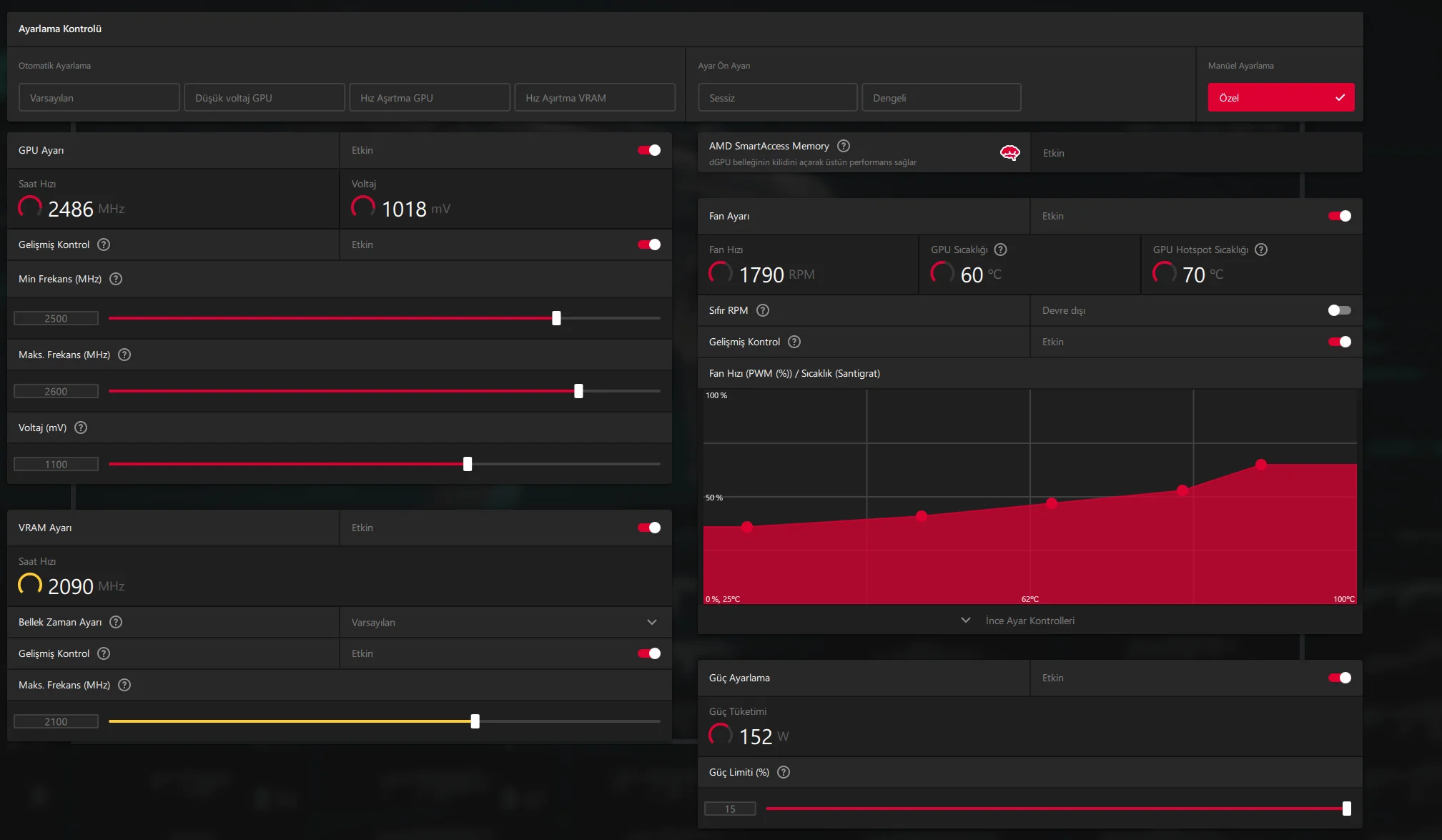The height and width of the screenshot is (840, 1442).
Task: Click help icon next to AMD SmartAccess Memory
Action: (844, 146)
